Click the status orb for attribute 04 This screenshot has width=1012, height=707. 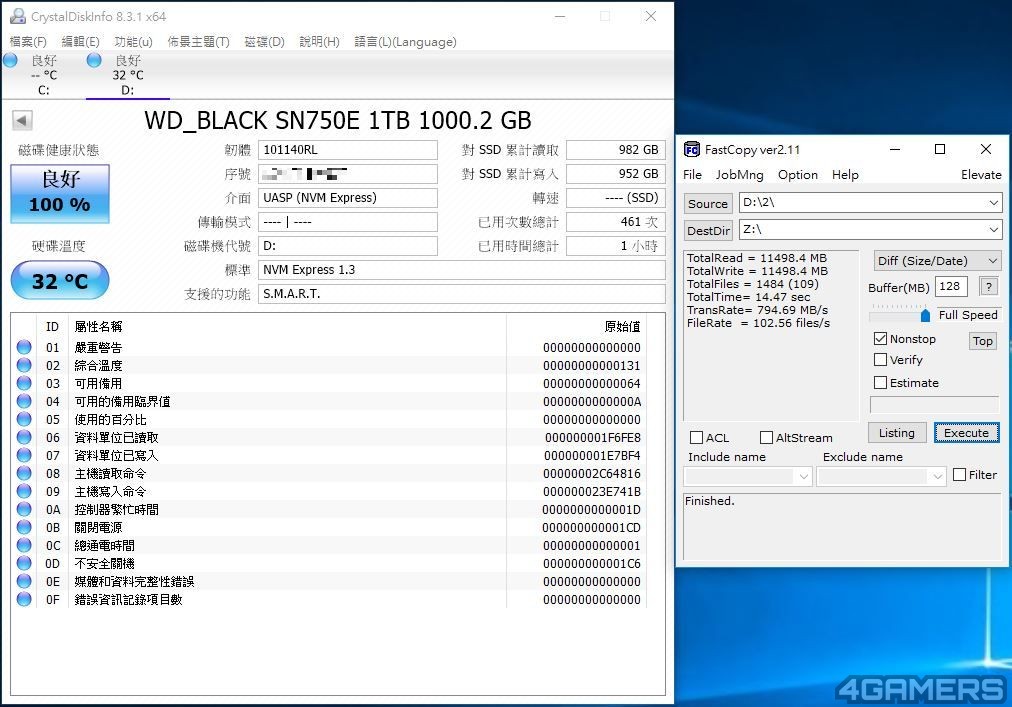[24, 401]
